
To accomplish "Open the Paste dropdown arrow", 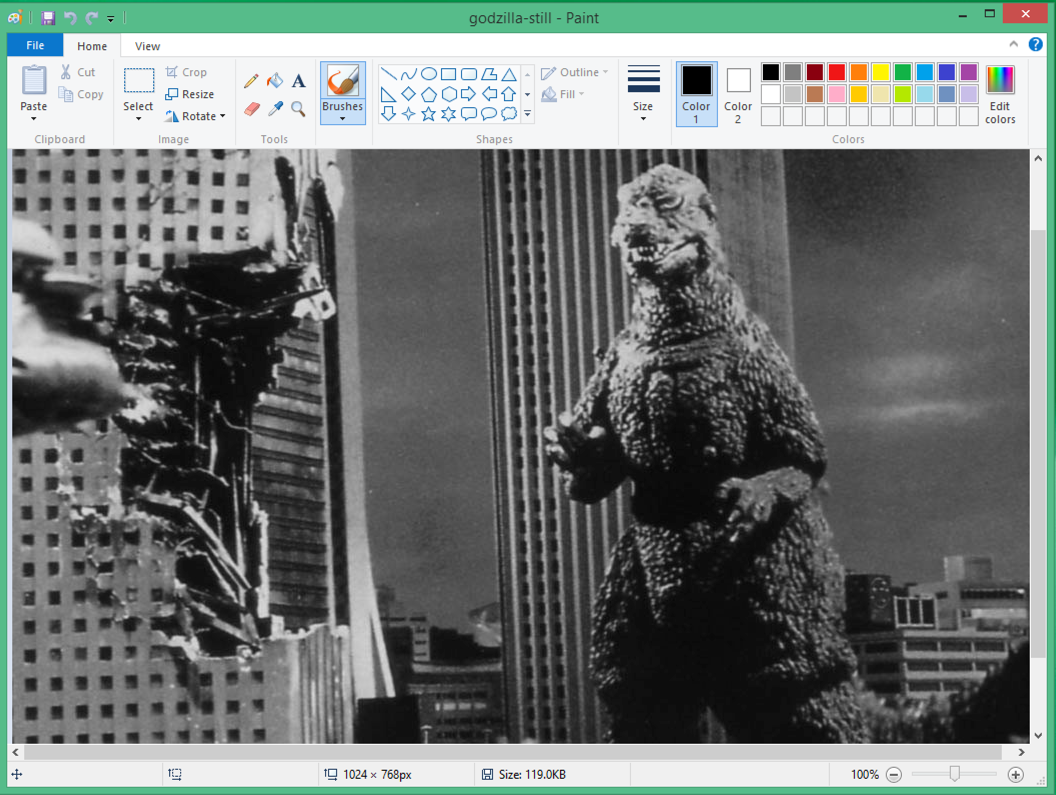I will [34, 119].
